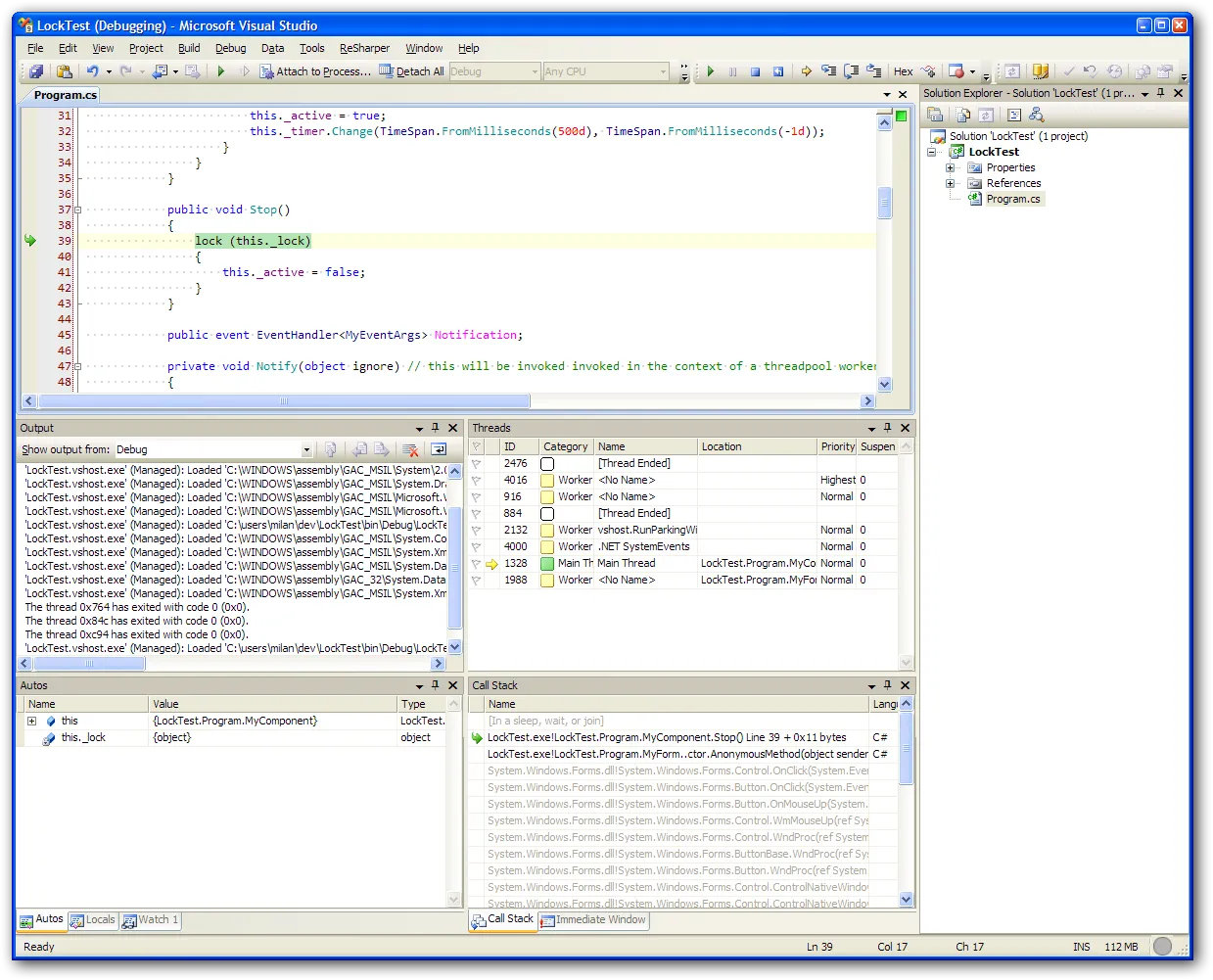1213x980 pixels.
Task: Click Show All Files icon in Solution Explorer
Action: pyautogui.click(x=962, y=115)
